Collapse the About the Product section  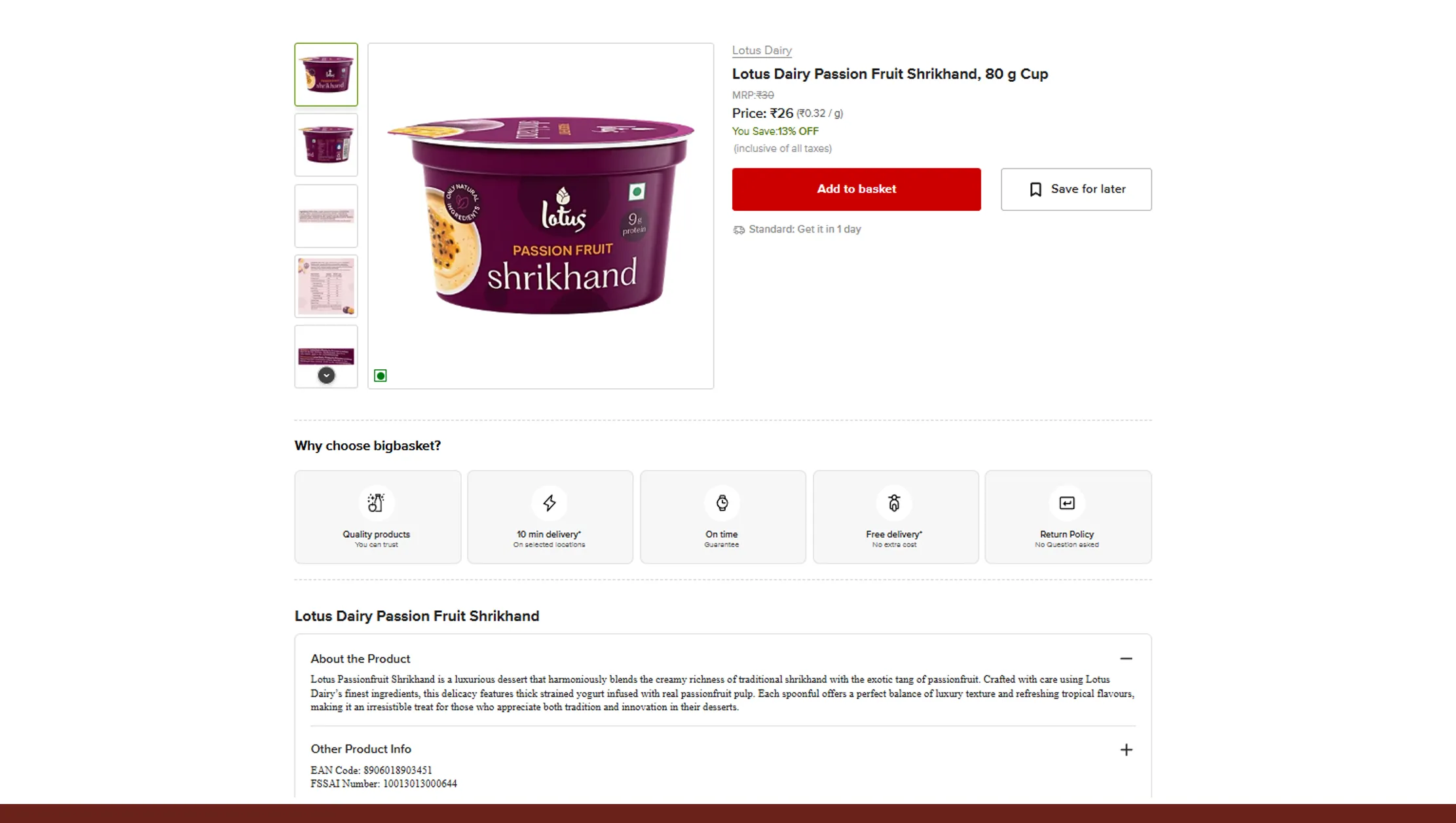click(x=1126, y=659)
